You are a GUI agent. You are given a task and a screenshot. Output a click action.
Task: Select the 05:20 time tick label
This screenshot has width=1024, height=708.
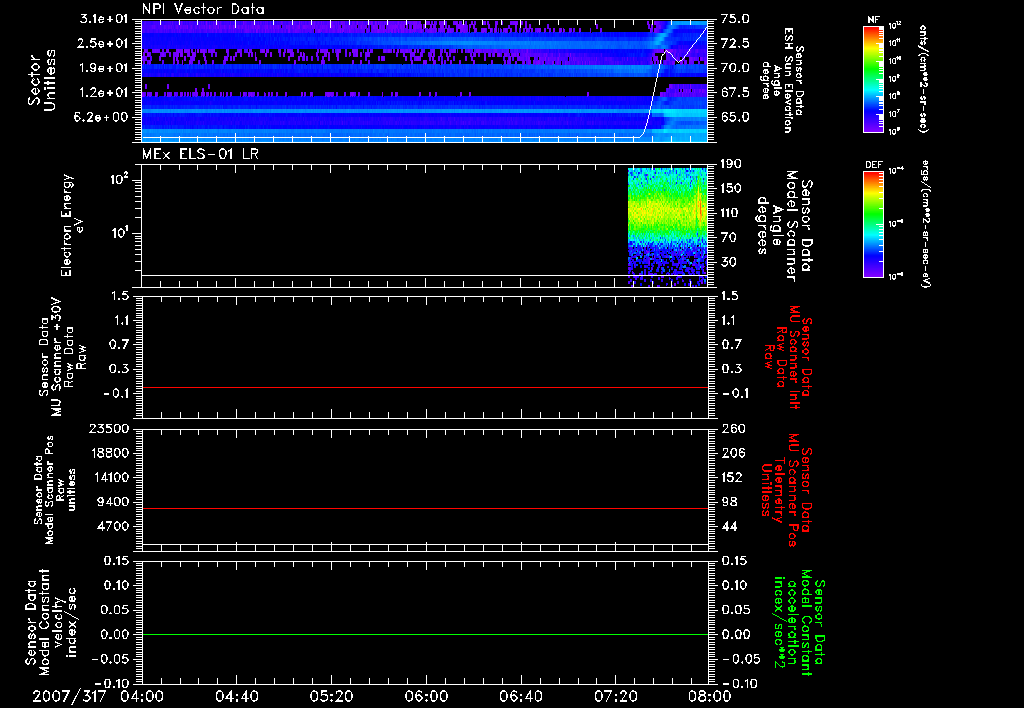tap(332, 697)
